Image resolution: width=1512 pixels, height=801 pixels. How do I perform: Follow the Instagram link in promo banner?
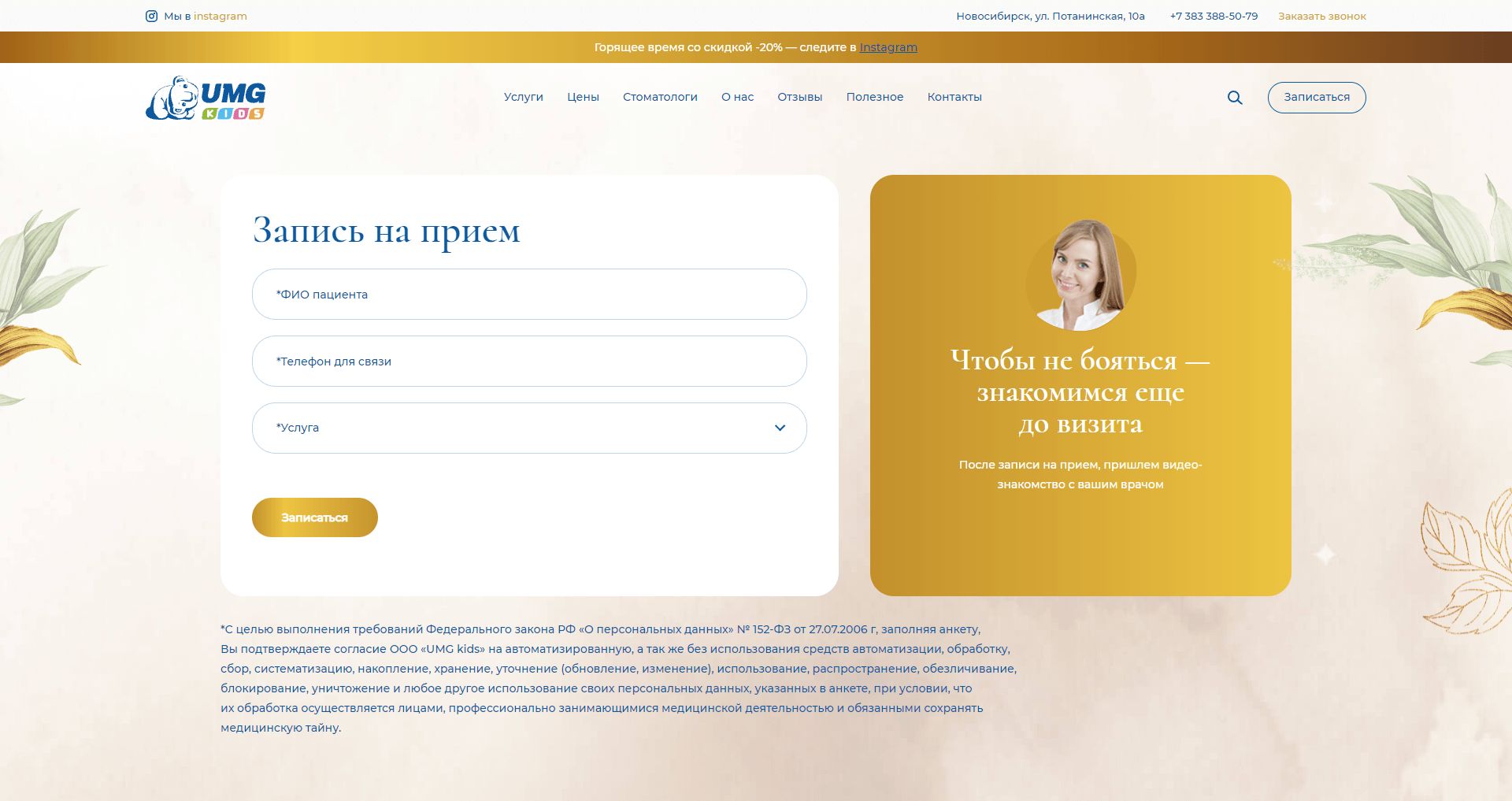coord(888,47)
